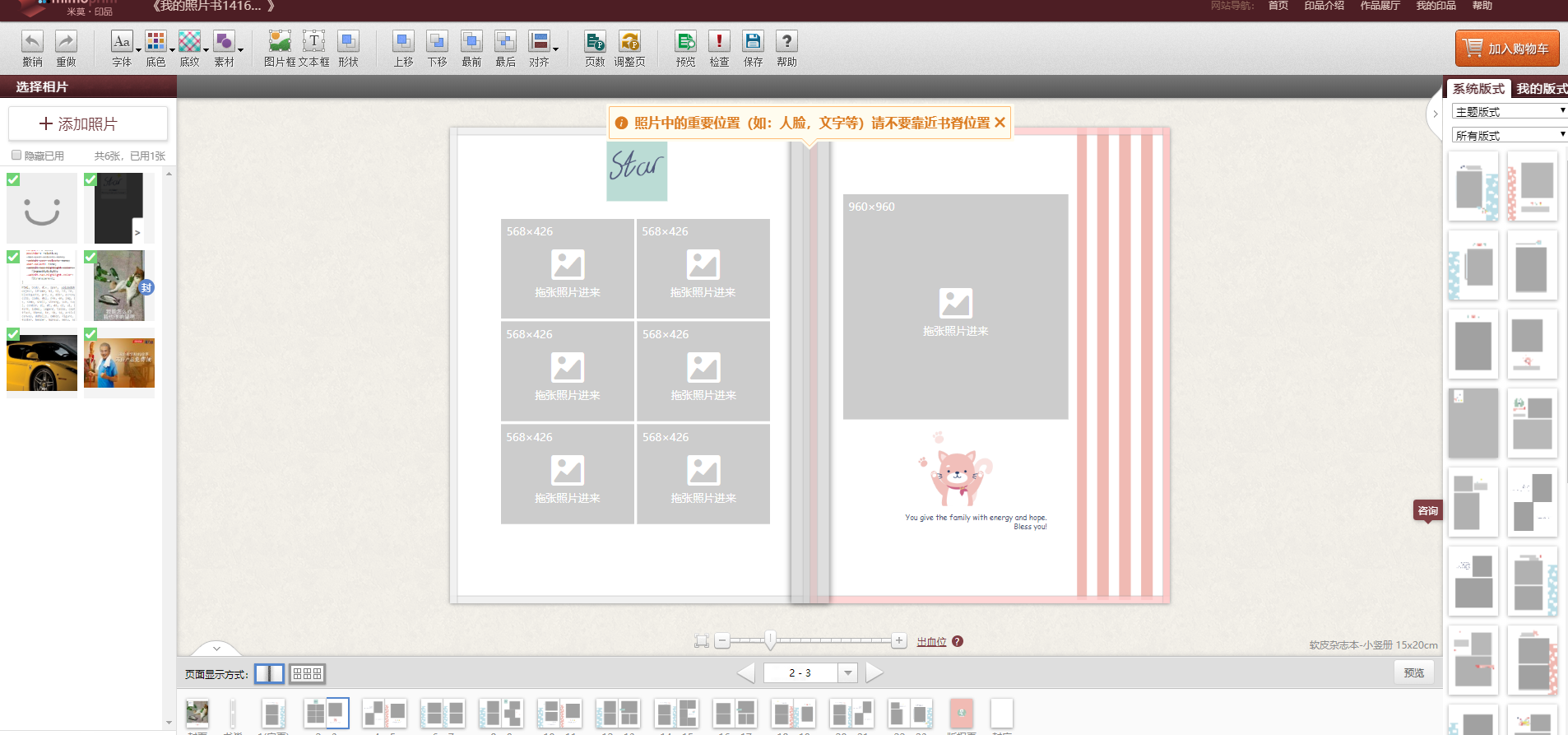Screen dimensions: 1568x735
Task: Open the 页数 page count tool
Action: 595,49
